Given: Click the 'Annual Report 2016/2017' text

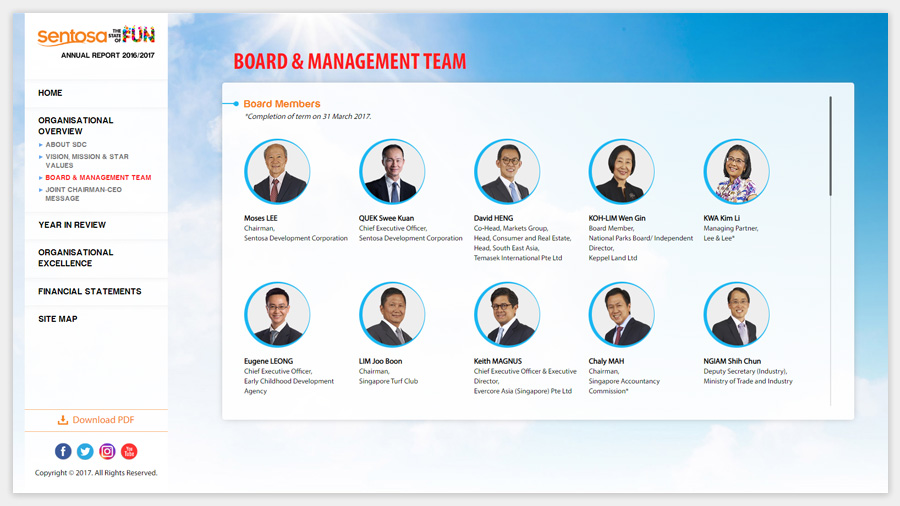Looking at the screenshot, I should coord(108,56).
